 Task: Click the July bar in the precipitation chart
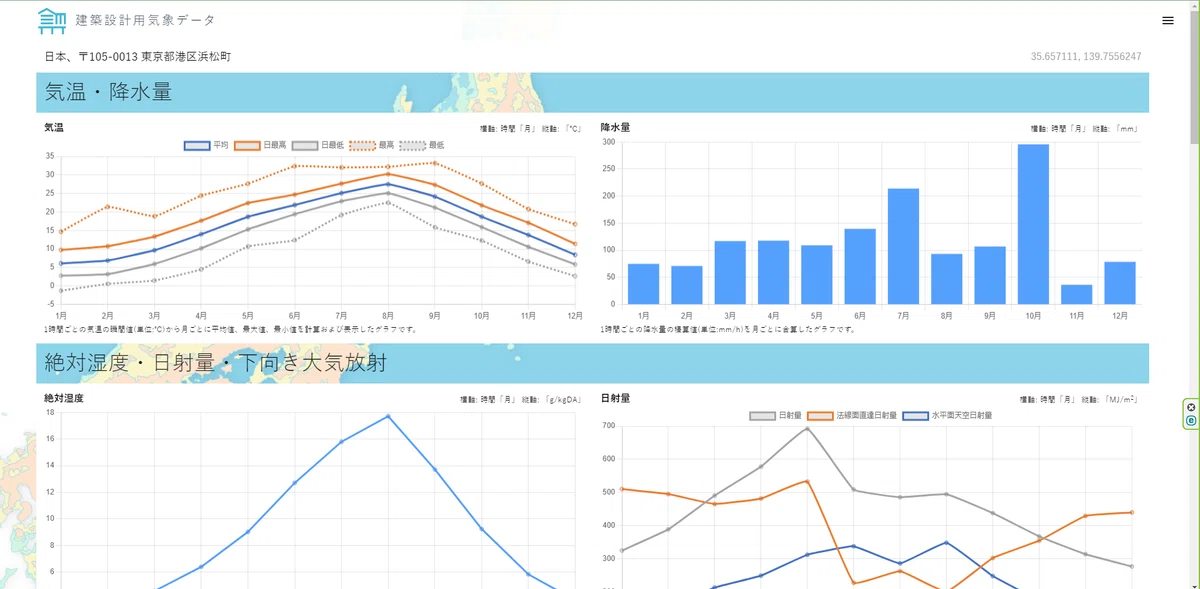903,246
